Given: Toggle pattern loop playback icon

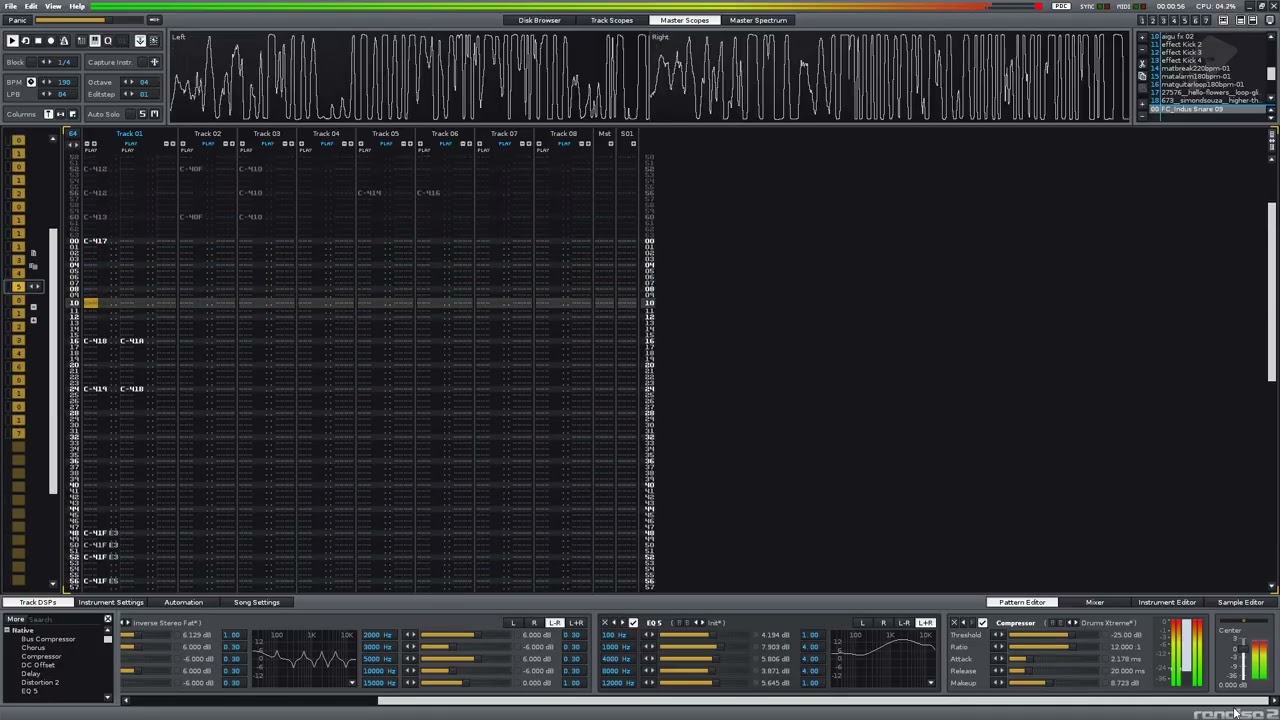Looking at the screenshot, I should coord(25,41).
